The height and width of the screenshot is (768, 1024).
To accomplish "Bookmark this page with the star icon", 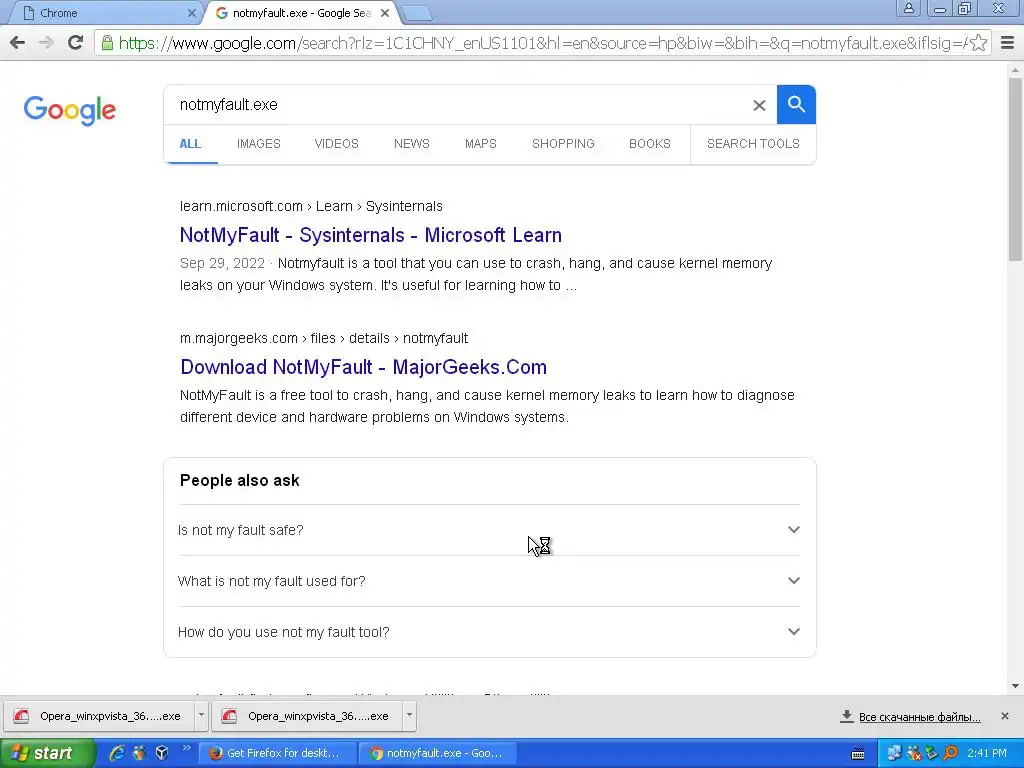I will (978, 43).
